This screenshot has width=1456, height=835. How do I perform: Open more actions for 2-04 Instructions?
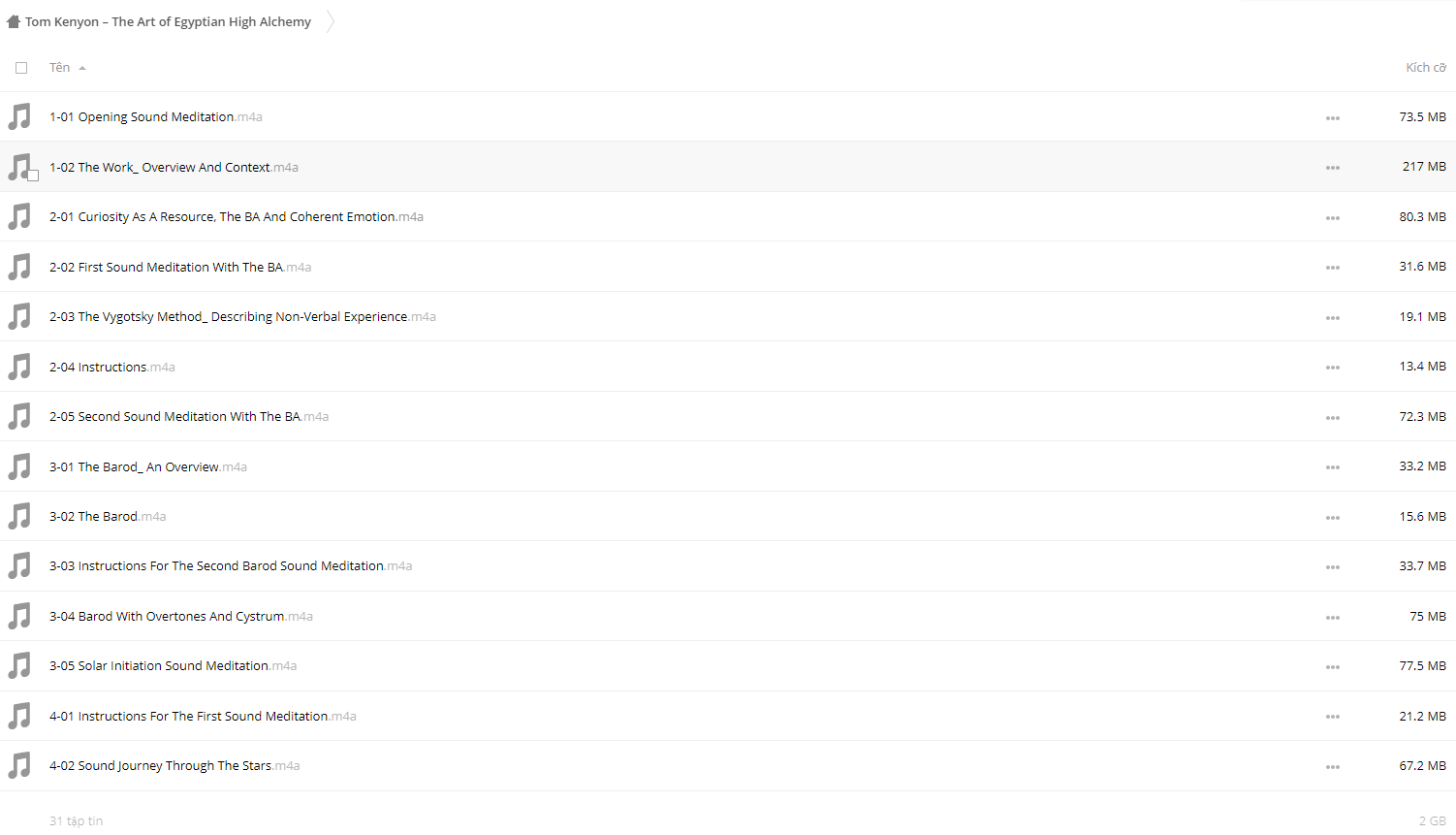[x=1333, y=368]
